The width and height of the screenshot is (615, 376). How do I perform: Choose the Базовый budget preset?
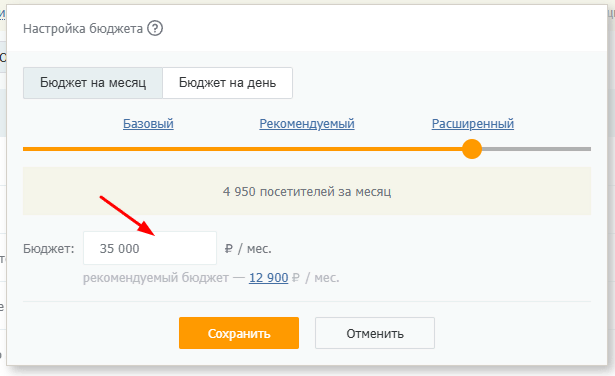pyautogui.click(x=148, y=124)
